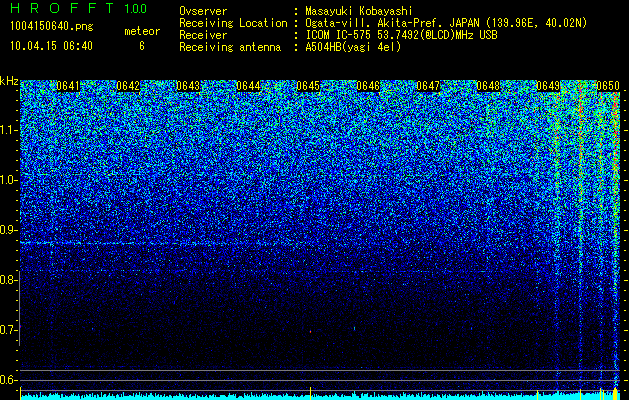Viewport: 629px width, 400px height.
Task: Click the 0.9 kHz axis label
Action: pyautogui.click(x=8, y=230)
